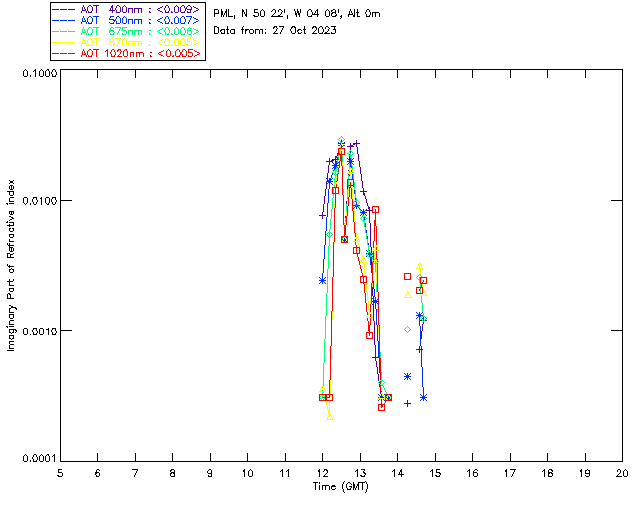Image resolution: width=640 pixels, height=512 pixels.
Task: Click the blue asterisk at the 12:00 start
Action: [x=322, y=280]
